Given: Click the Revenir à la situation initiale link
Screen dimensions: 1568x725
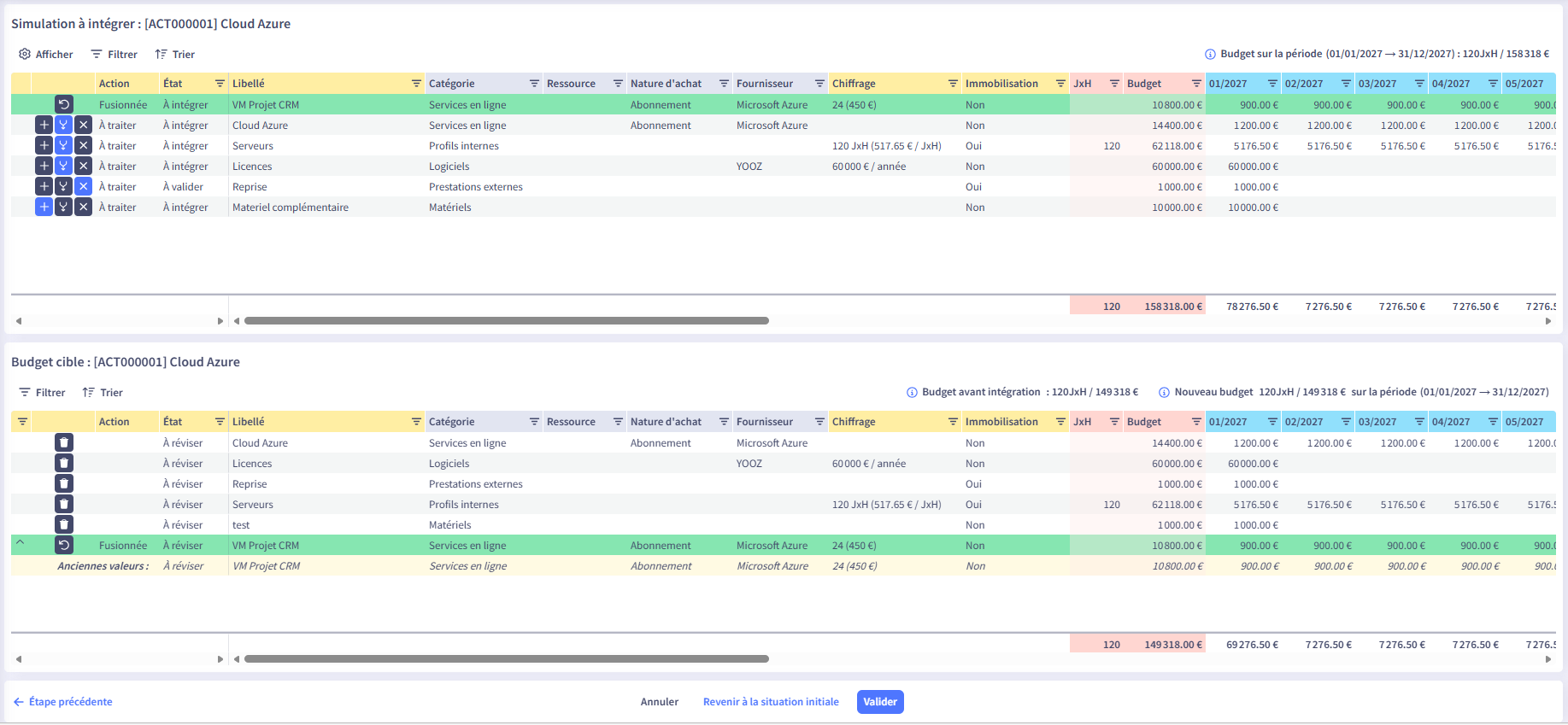Looking at the screenshot, I should tap(771, 702).
